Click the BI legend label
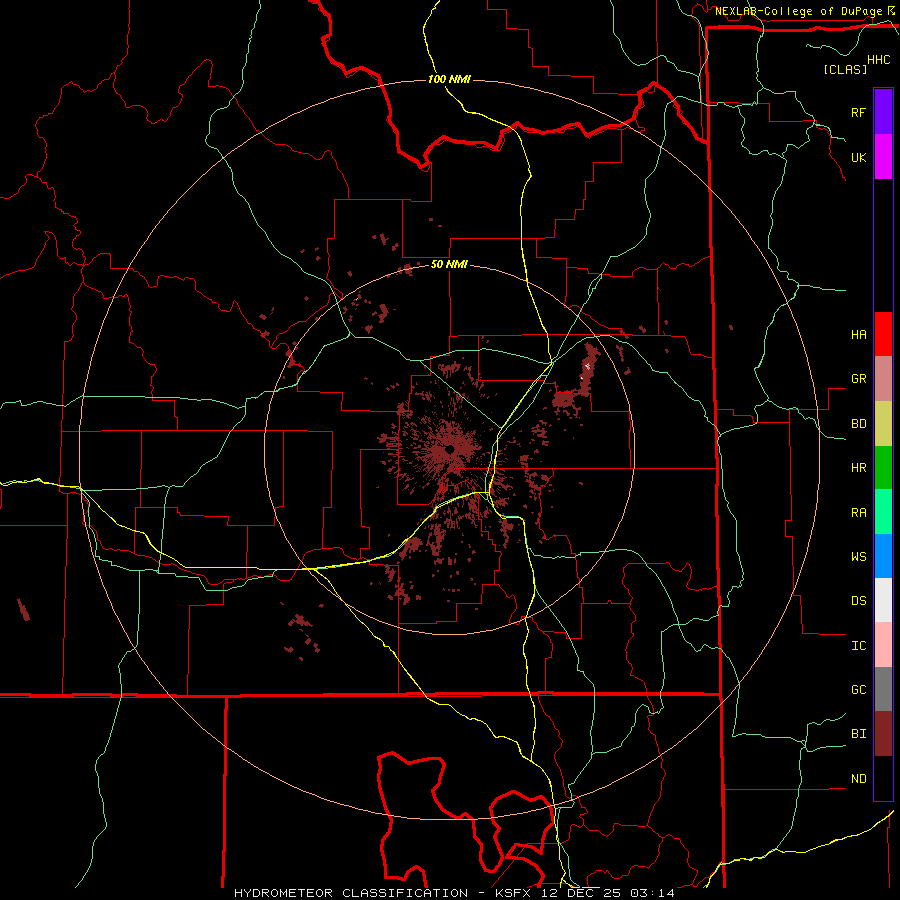This screenshot has width=900, height=900. pyautogui.click(x=858, y=734)
